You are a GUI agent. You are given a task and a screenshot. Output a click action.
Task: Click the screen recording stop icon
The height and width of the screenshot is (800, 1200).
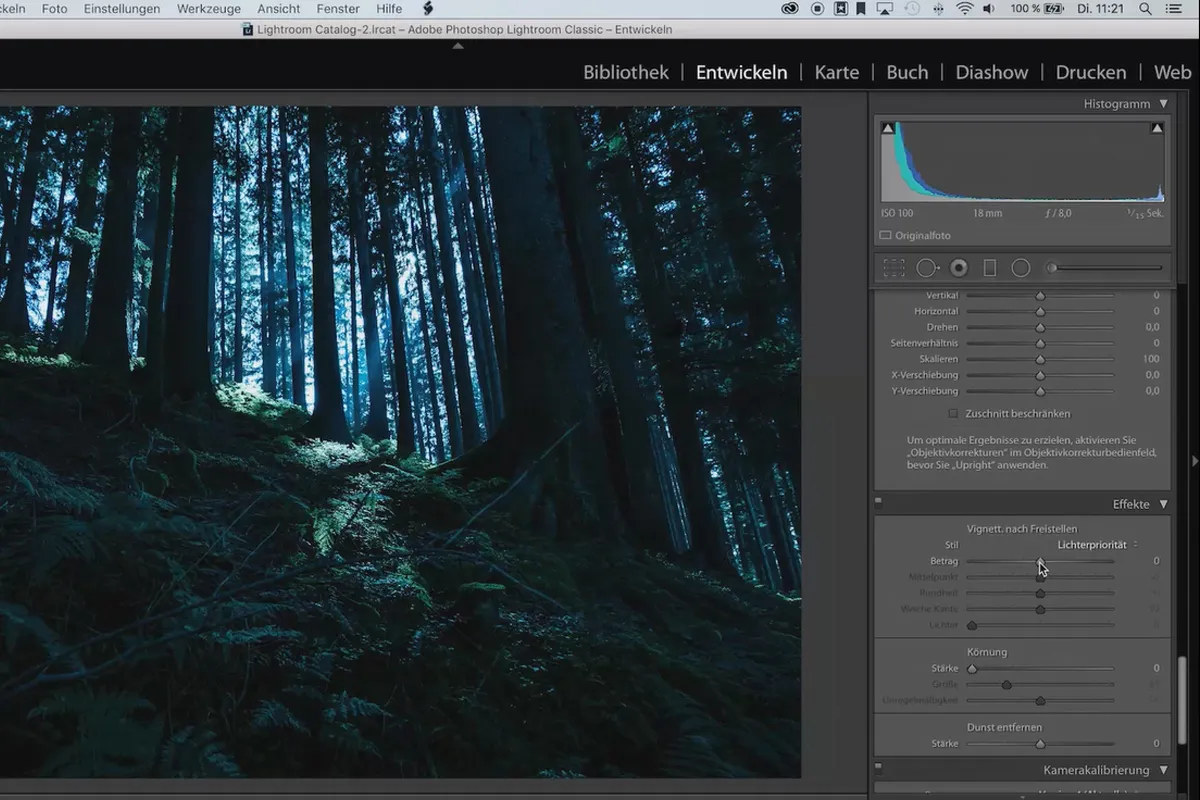coord(817,9)
